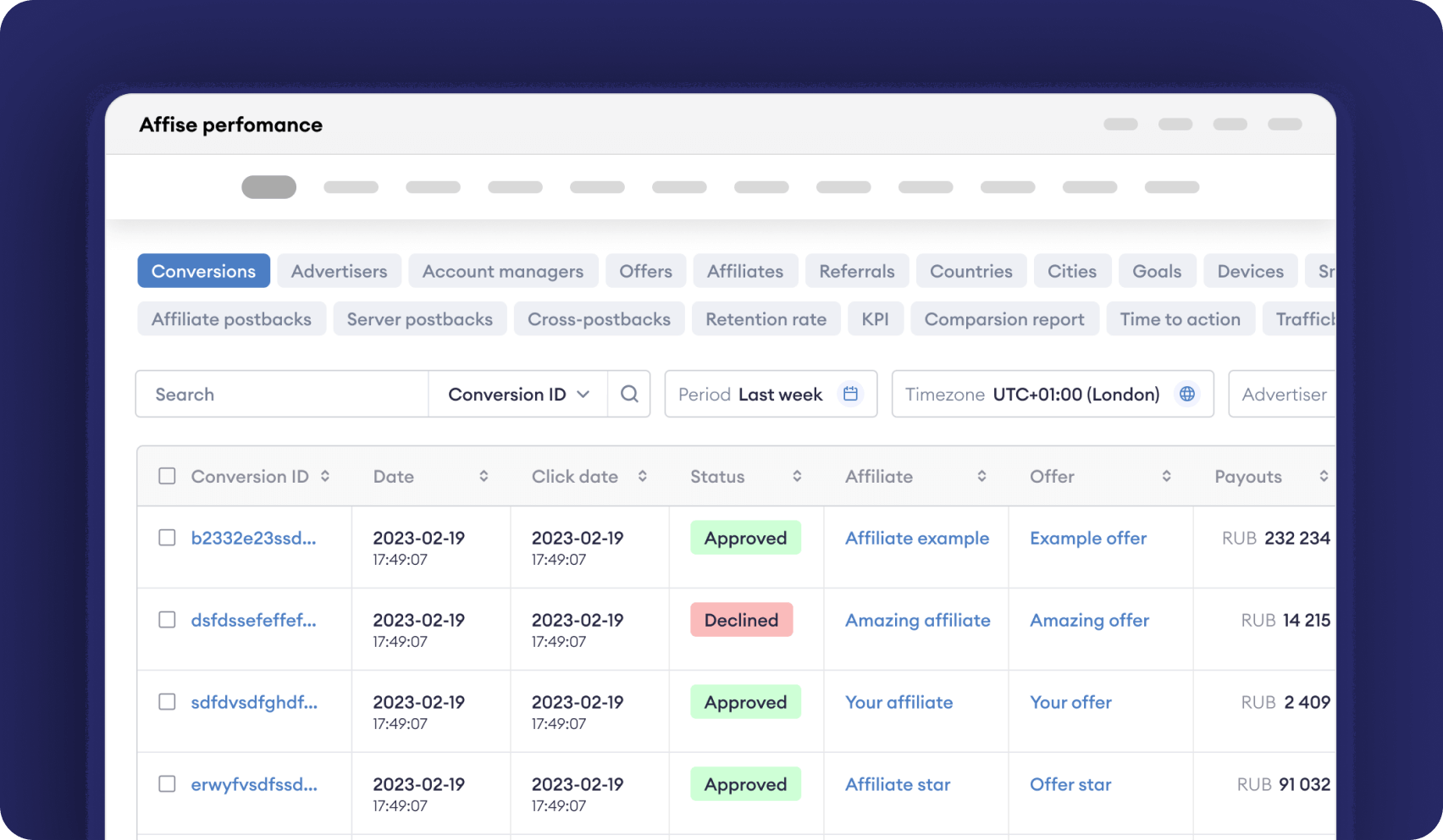Screen dimensions: 1443x840
Task: Open the Period calendar icon
Action: (x=851, y=394)
